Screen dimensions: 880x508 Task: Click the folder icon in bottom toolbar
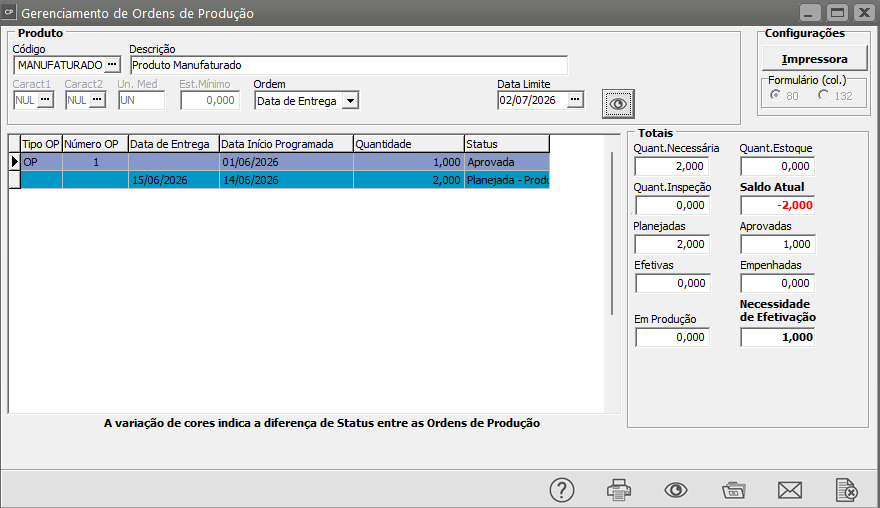[734, 490]
